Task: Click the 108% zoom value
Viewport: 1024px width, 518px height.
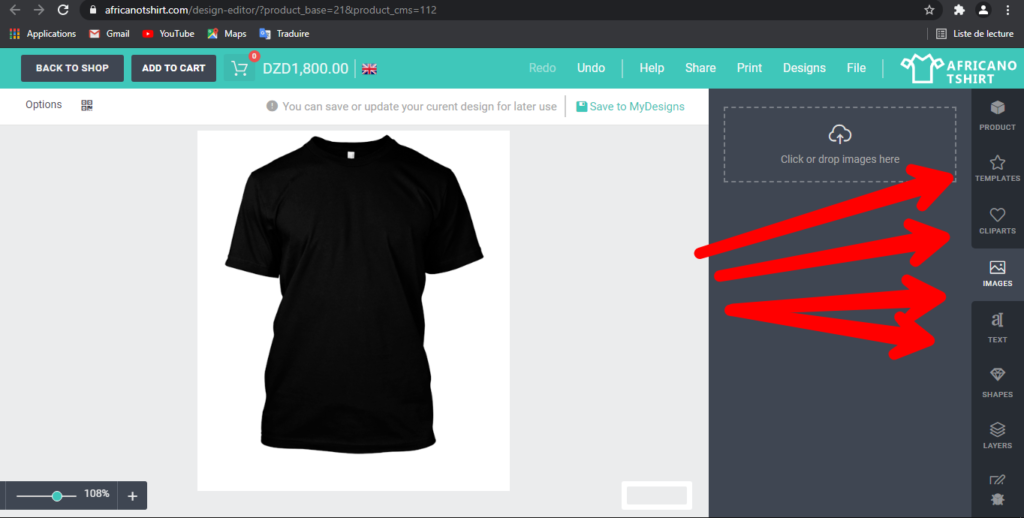Action: click(97, 494)
